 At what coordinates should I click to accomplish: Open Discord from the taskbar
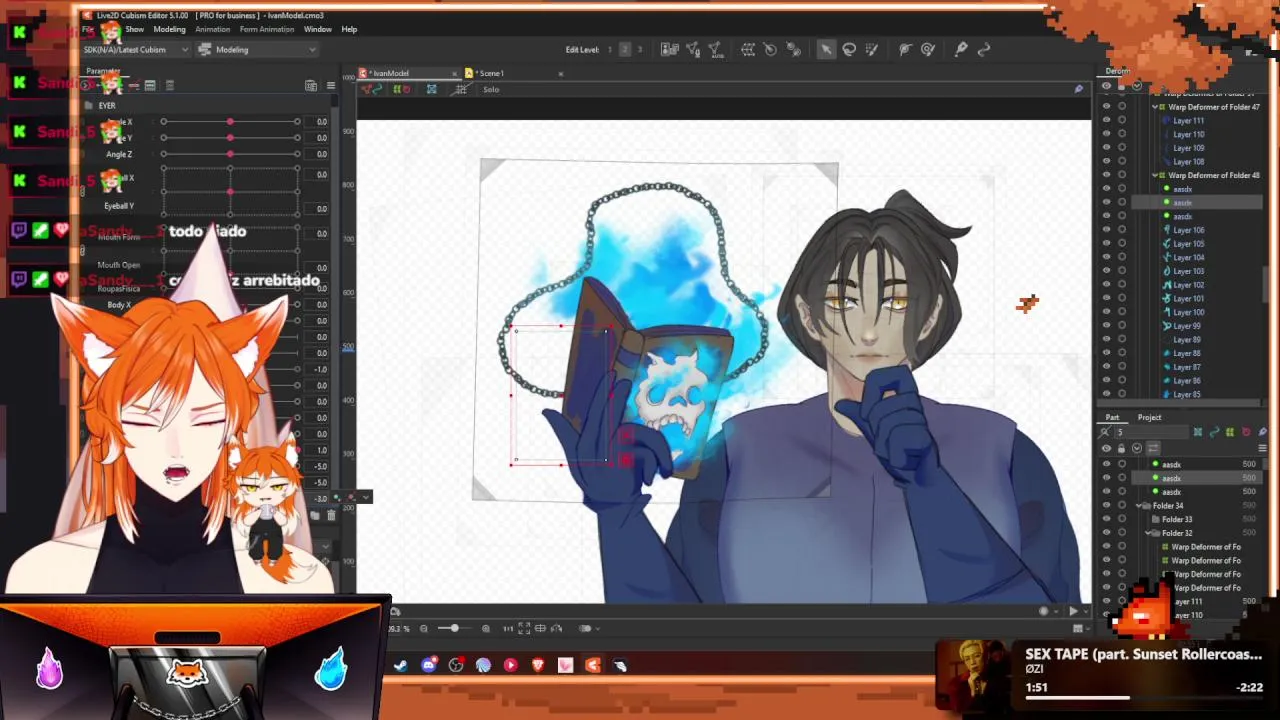(x=429, y=665)
